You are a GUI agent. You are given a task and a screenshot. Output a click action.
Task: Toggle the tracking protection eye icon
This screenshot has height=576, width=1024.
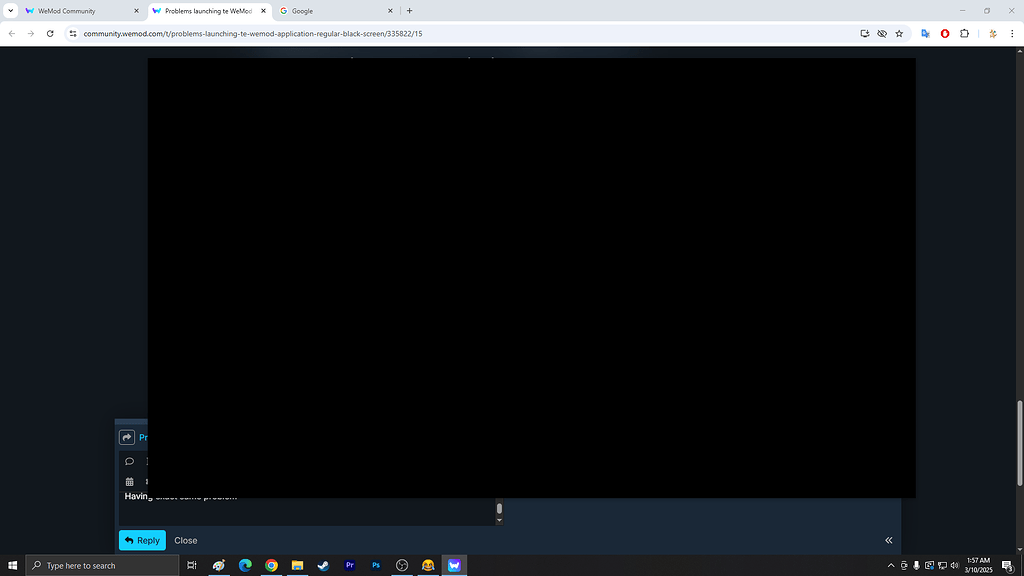coord(881,33)
